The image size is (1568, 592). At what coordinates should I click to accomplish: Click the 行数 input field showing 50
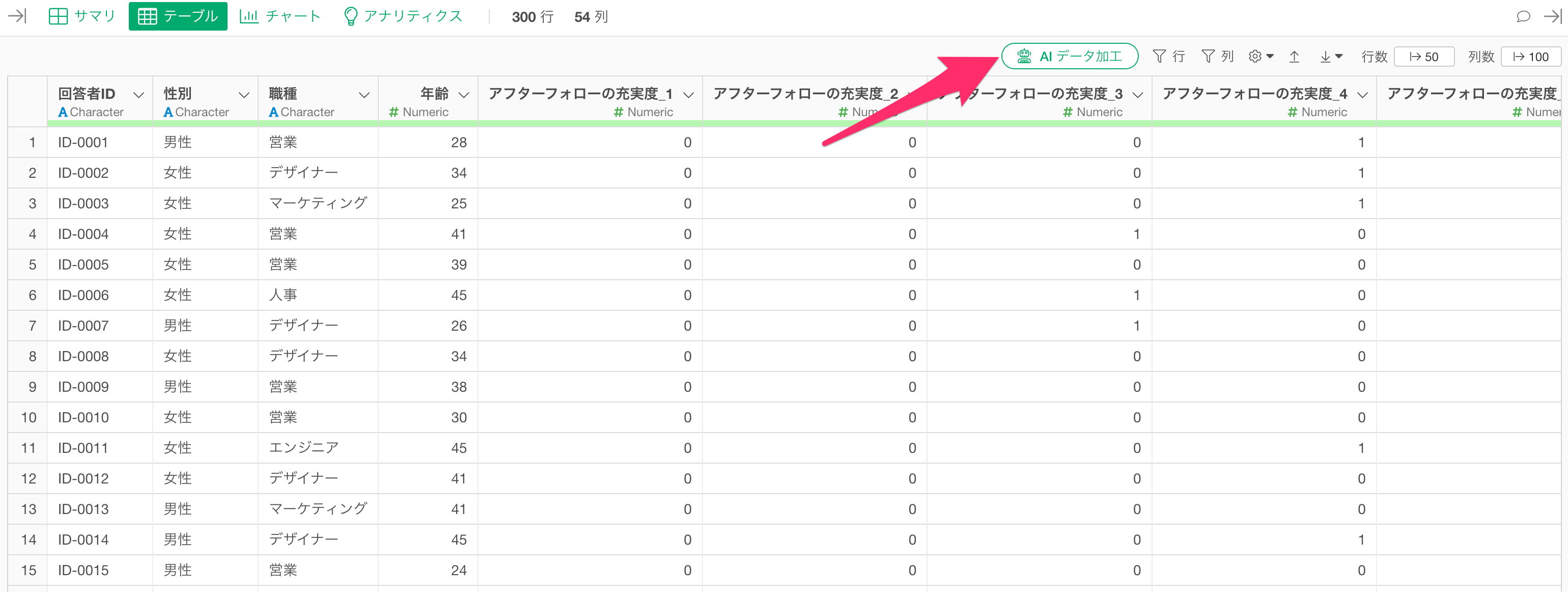tap(1424, 57)
